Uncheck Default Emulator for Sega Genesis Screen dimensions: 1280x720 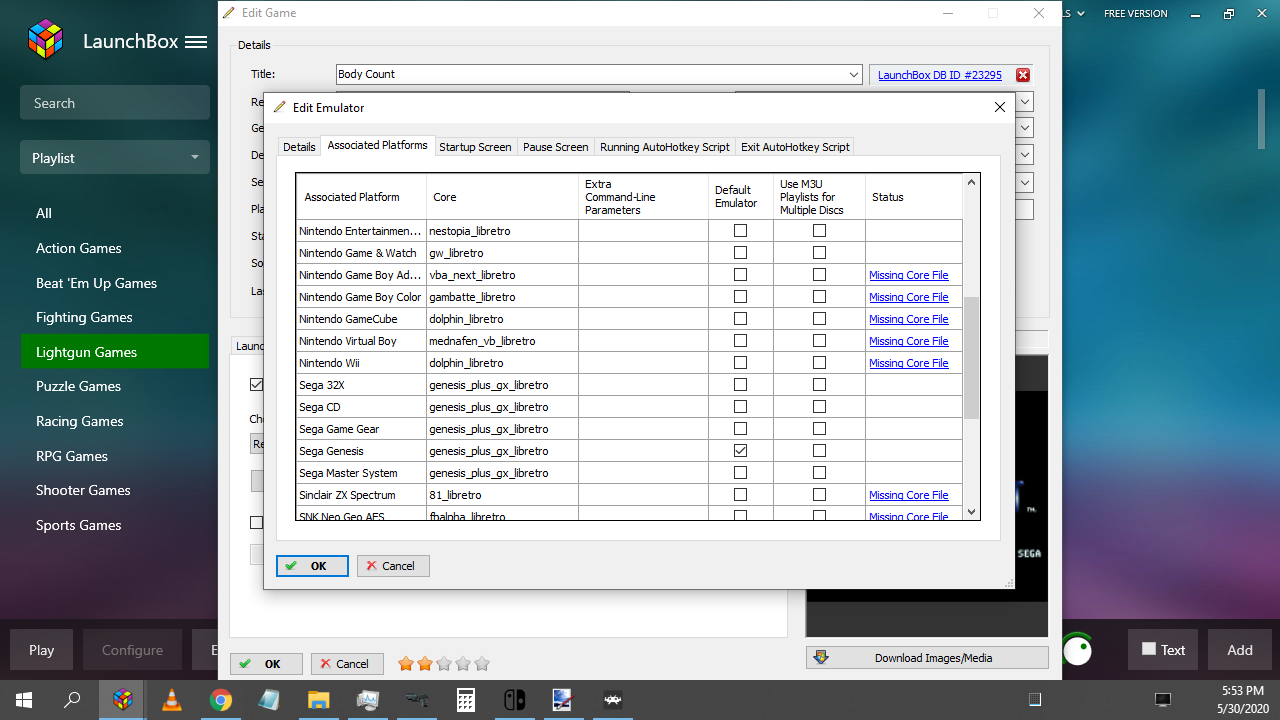[x=740, y=451]
